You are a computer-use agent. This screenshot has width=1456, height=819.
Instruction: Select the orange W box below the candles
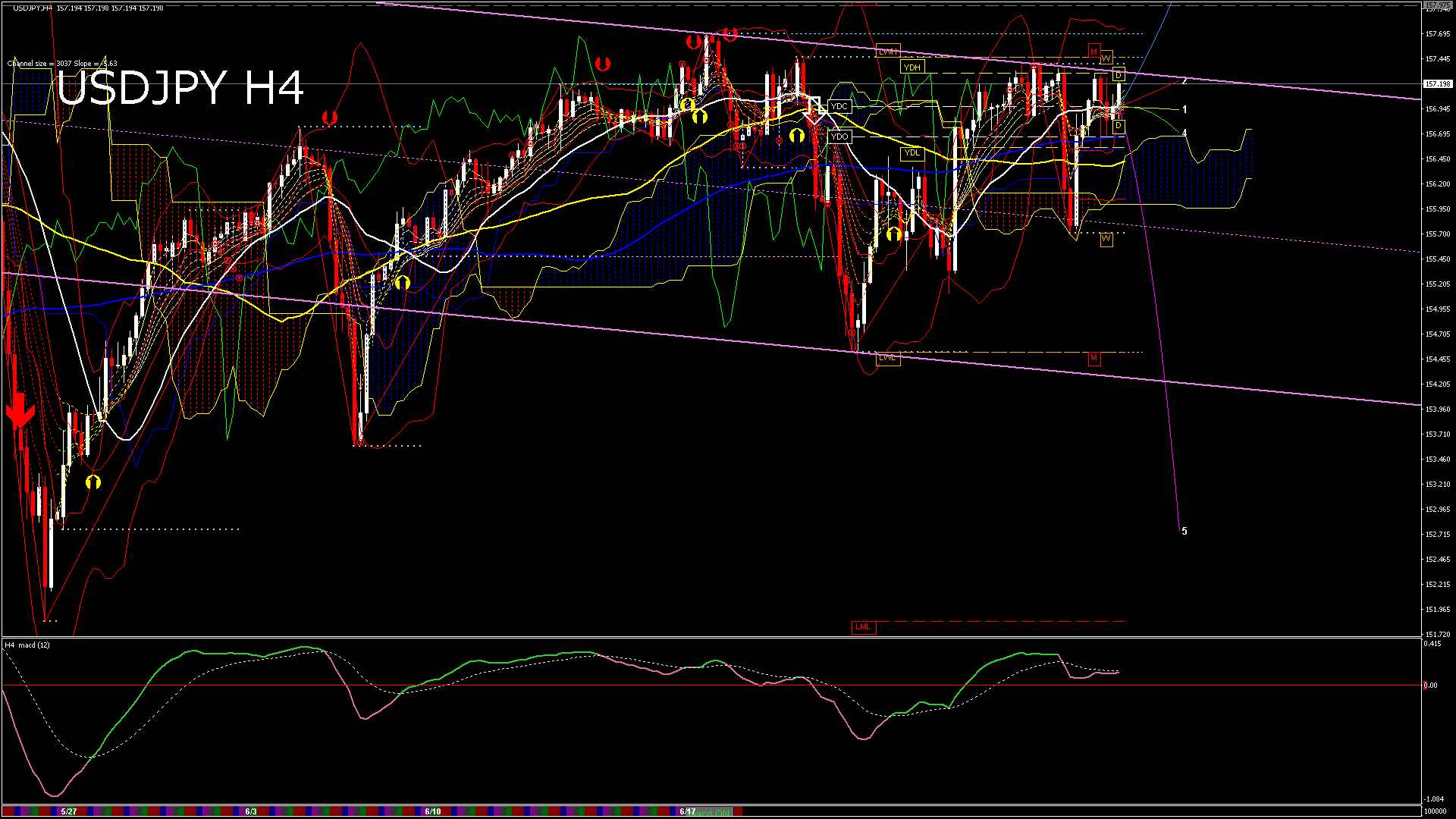point(1106,239)
